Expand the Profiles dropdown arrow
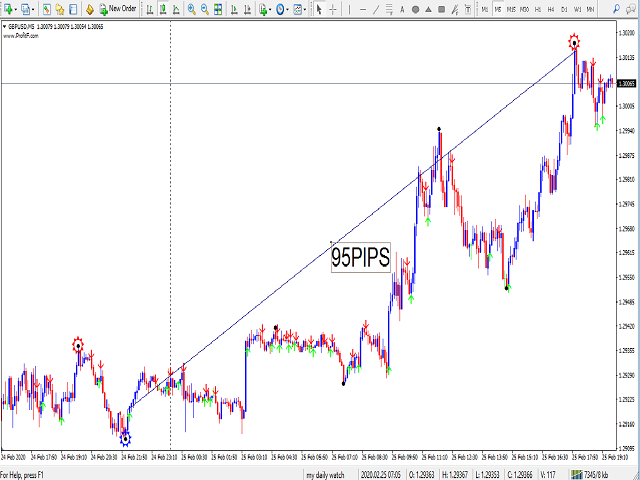This screenshot has width=640, height=480. [x=33, y=9]
